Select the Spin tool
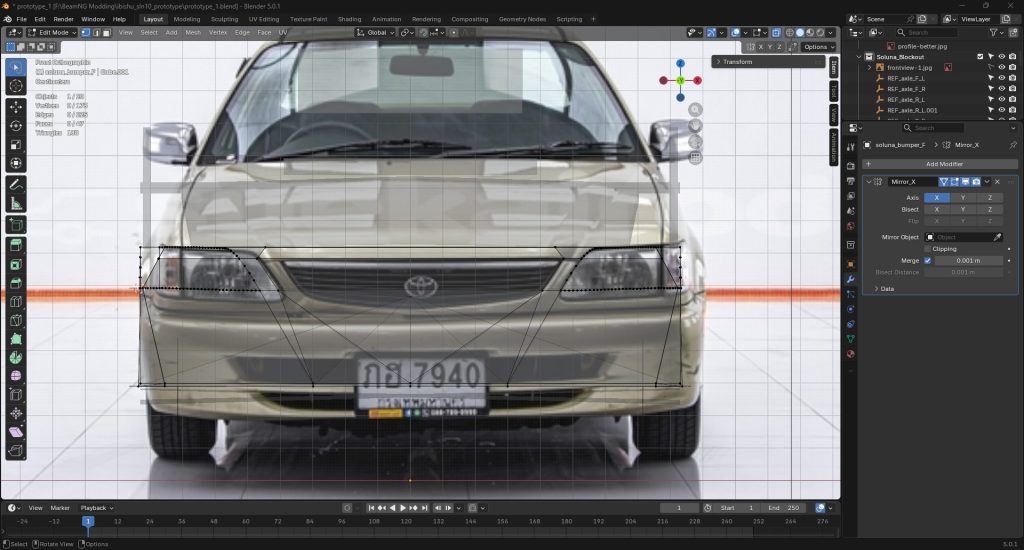The height and width of the screenshot is (550, 1024). [16, 358]
